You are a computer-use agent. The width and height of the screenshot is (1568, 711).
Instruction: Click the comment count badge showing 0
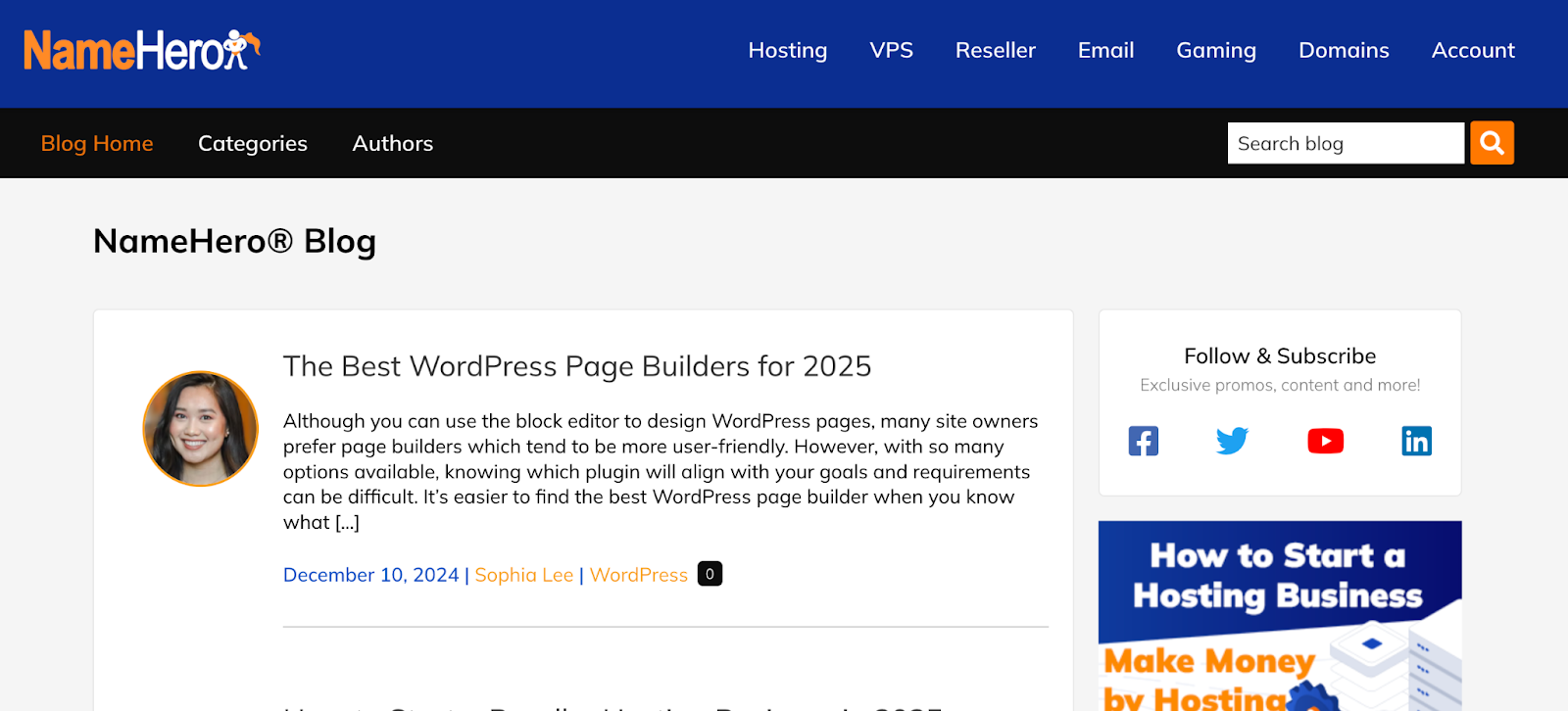point(710,574)
